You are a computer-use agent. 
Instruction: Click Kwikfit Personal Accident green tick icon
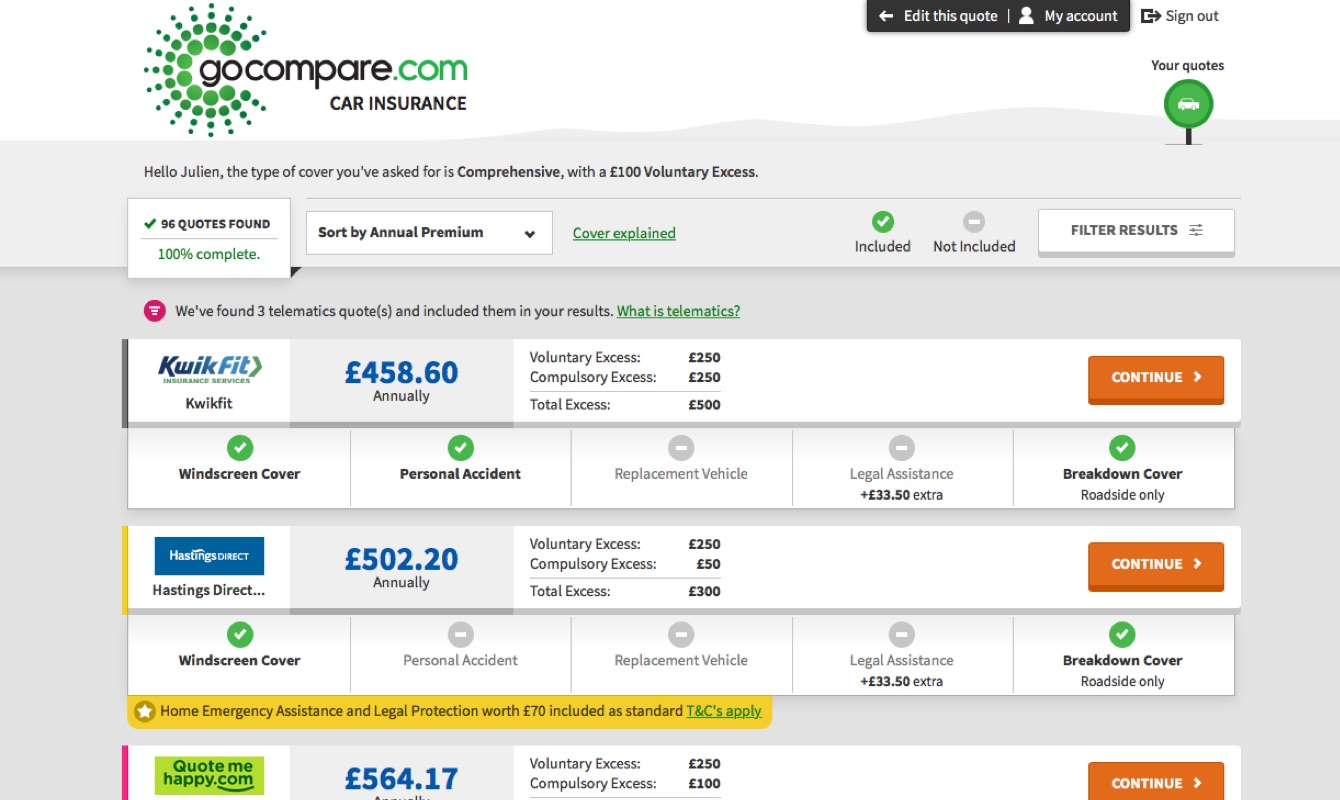pyautogui.click(x=460, y=447)
